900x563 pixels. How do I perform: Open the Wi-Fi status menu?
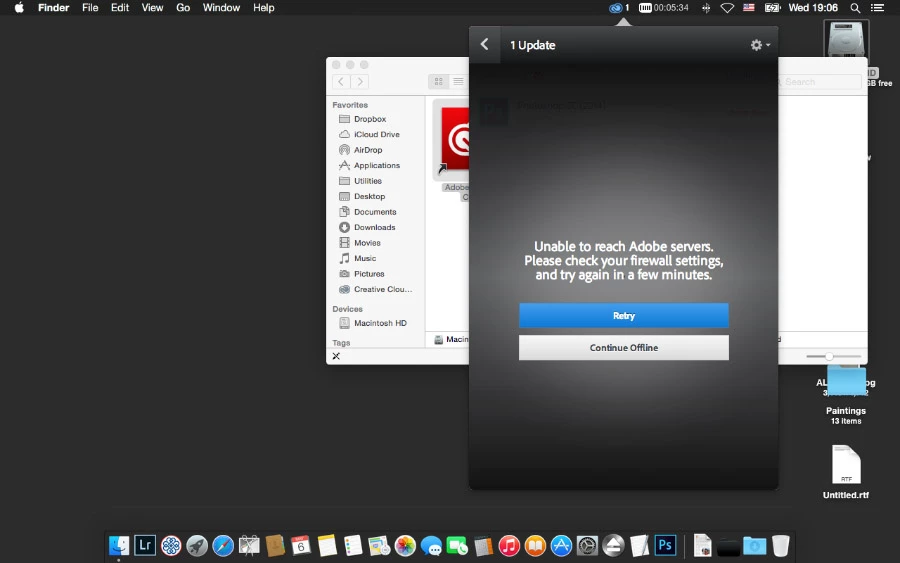tap(727, 8)
